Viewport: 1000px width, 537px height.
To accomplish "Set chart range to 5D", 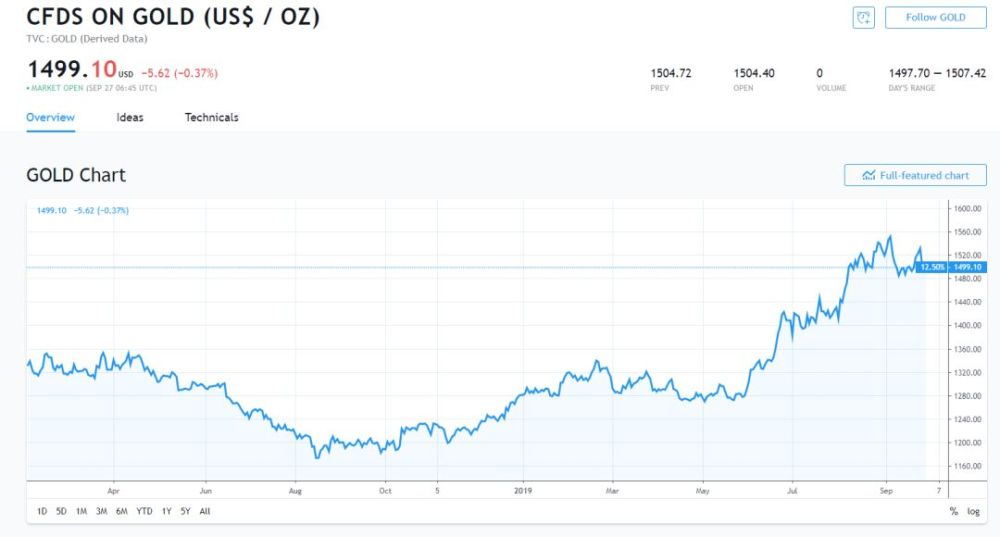I will point(61,511).
